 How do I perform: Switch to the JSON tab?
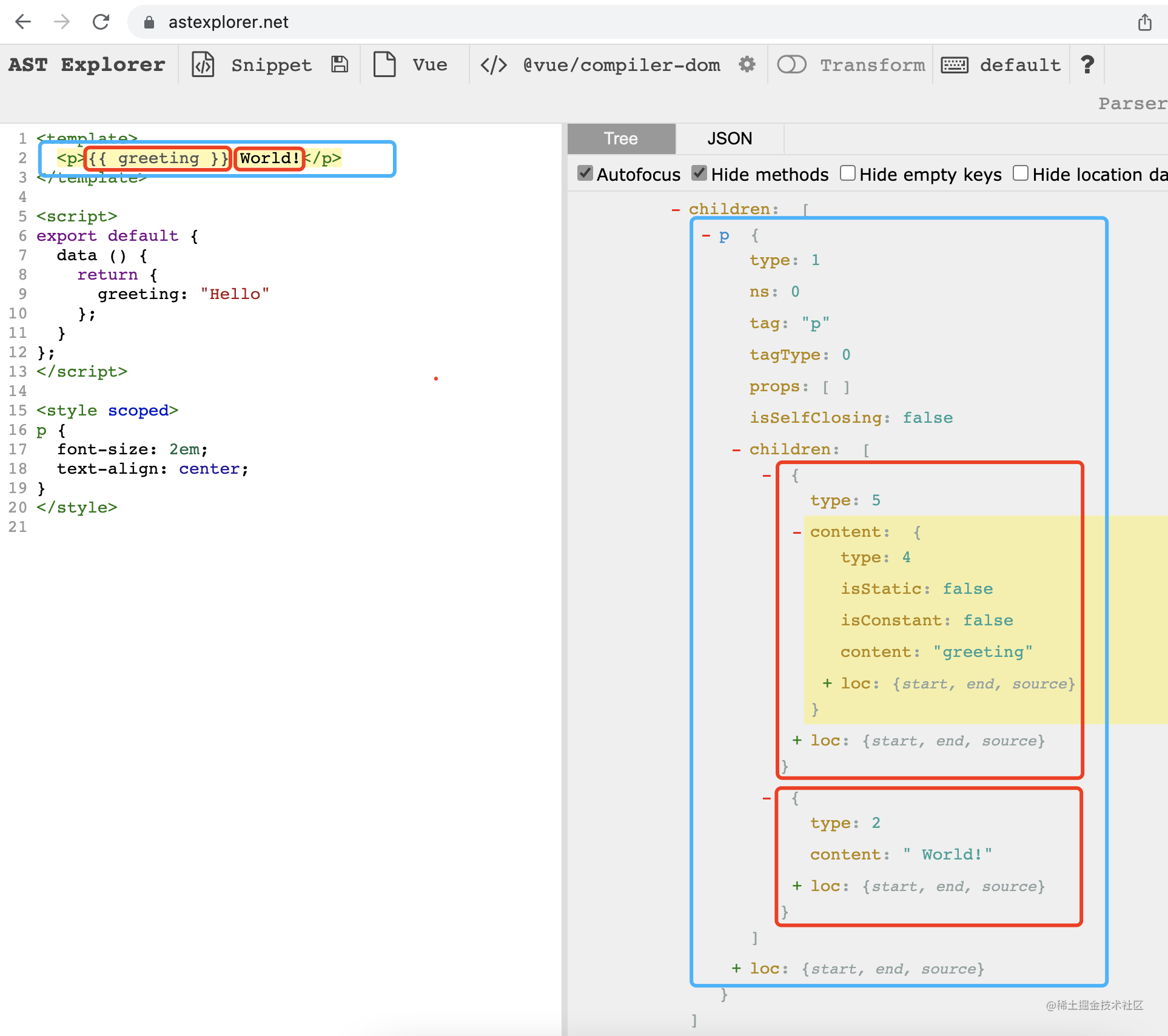tap(730, 139)
